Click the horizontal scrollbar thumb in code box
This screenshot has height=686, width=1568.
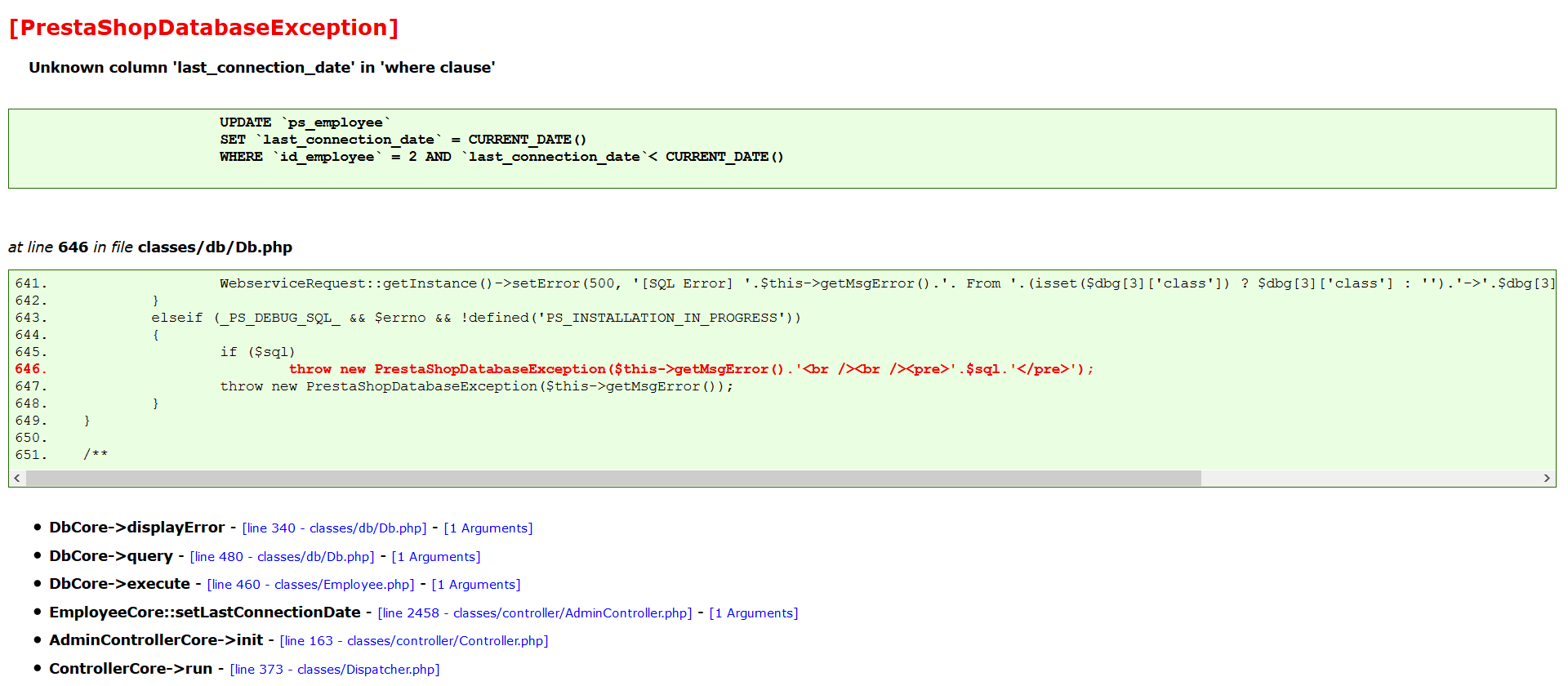(x=613, y=479)
